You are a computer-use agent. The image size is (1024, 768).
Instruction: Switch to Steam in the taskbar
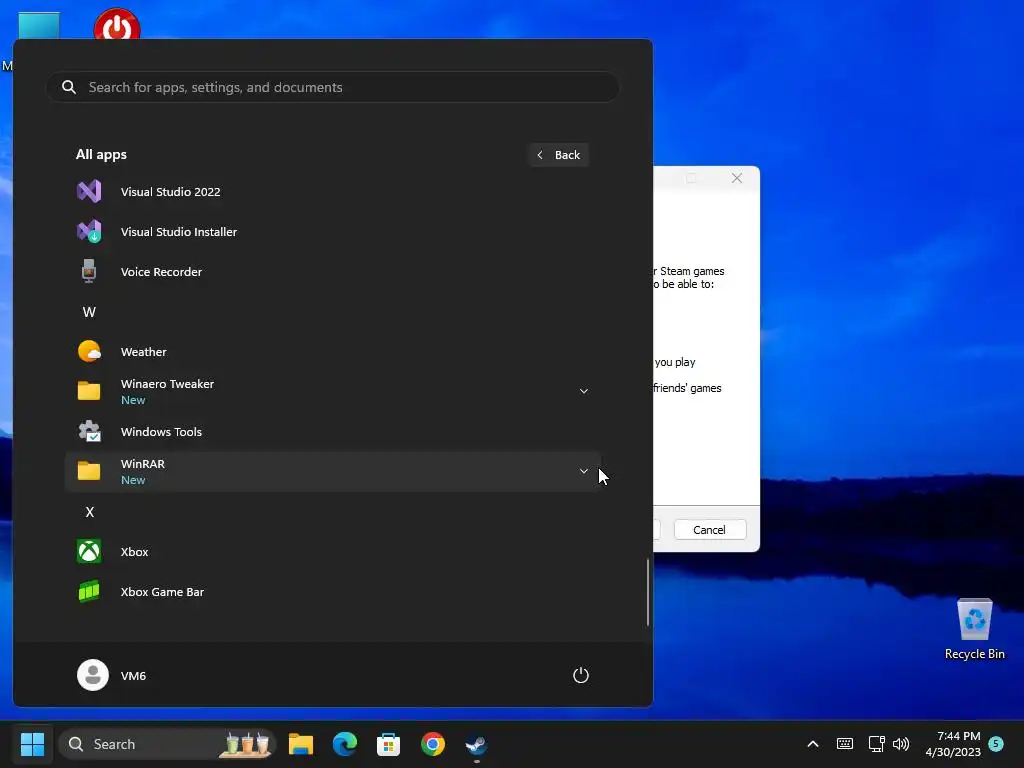click(x=476, y=744)
